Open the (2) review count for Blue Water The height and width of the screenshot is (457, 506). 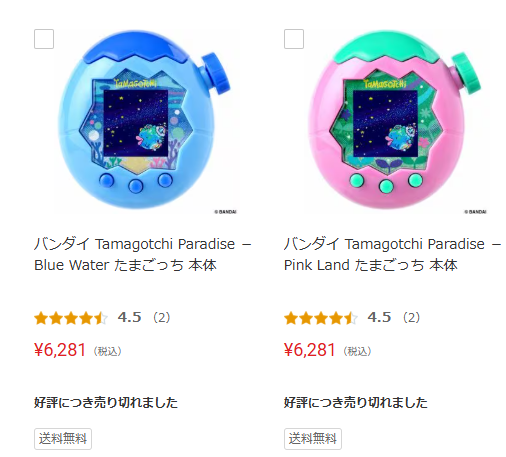162,317
